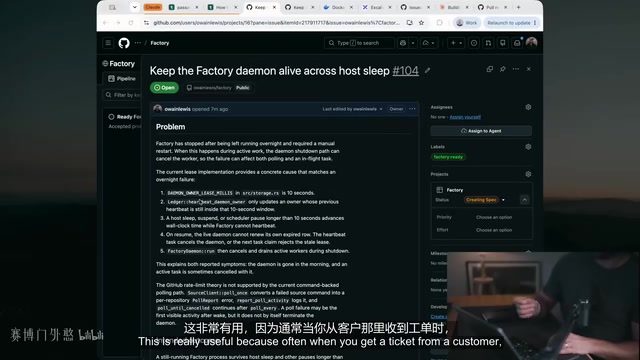Go back with browser back arrow
The image size is (640, 360).
coord(105,23)
